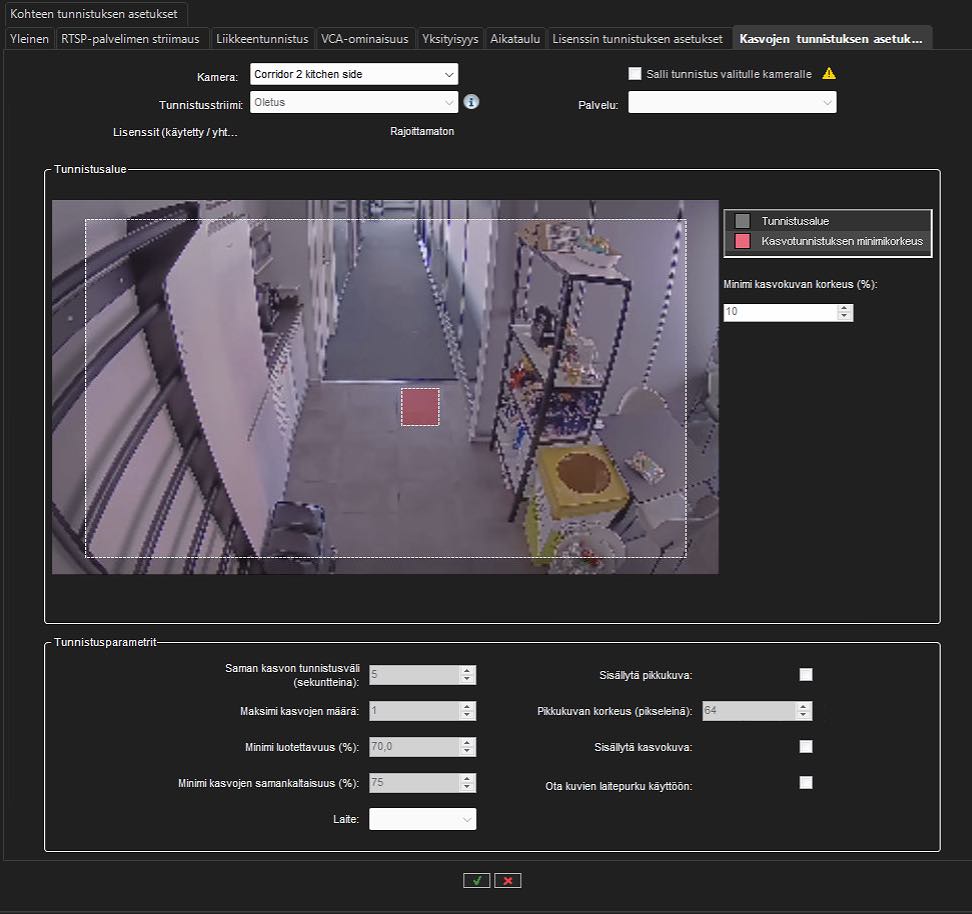Increase Minimi kasvokuvan korkeus value
This screenshot has width=972, height=914.
(x=846, y=309)
